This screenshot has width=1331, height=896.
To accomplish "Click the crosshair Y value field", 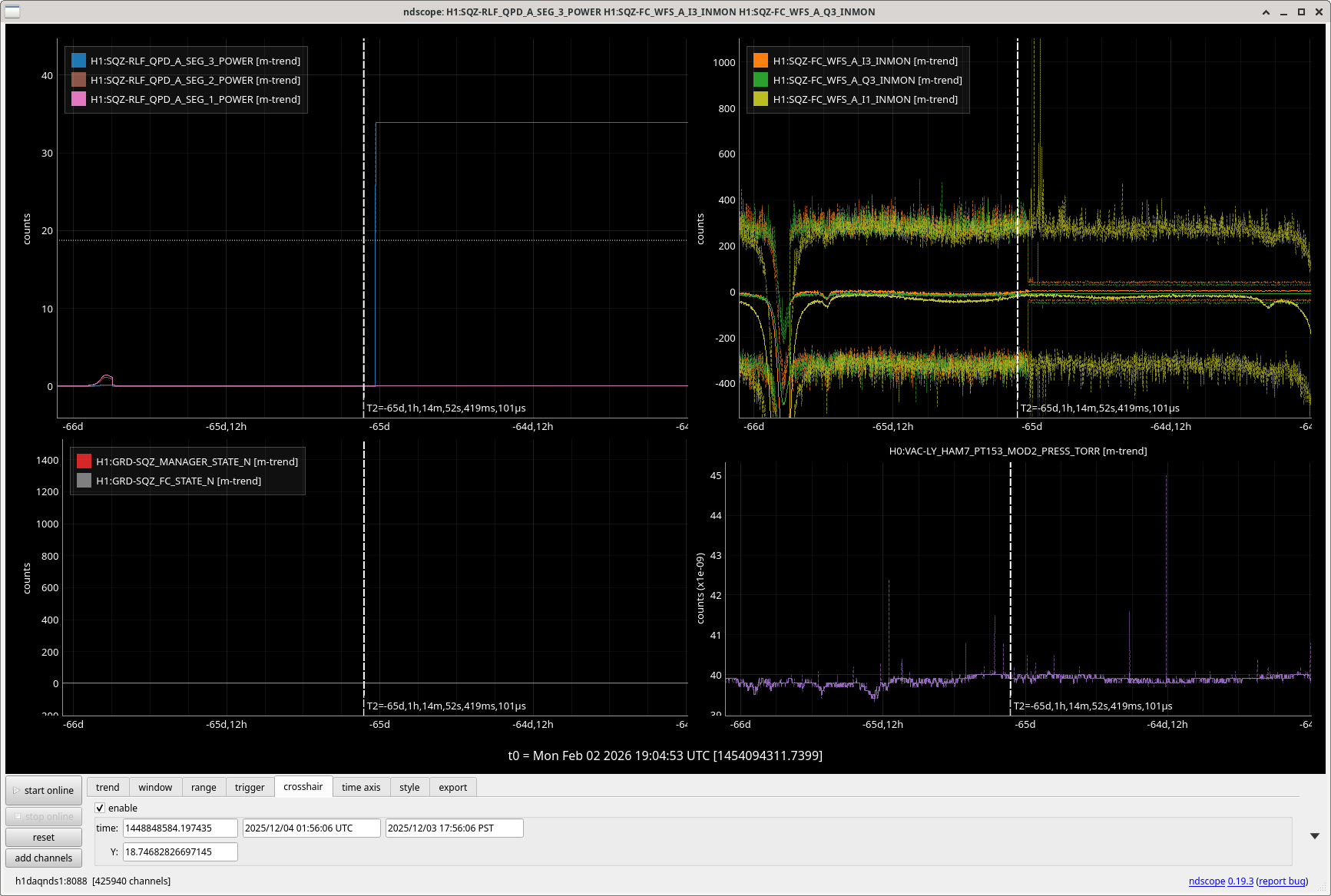I will pyautogui.click(x=180, y=851).
